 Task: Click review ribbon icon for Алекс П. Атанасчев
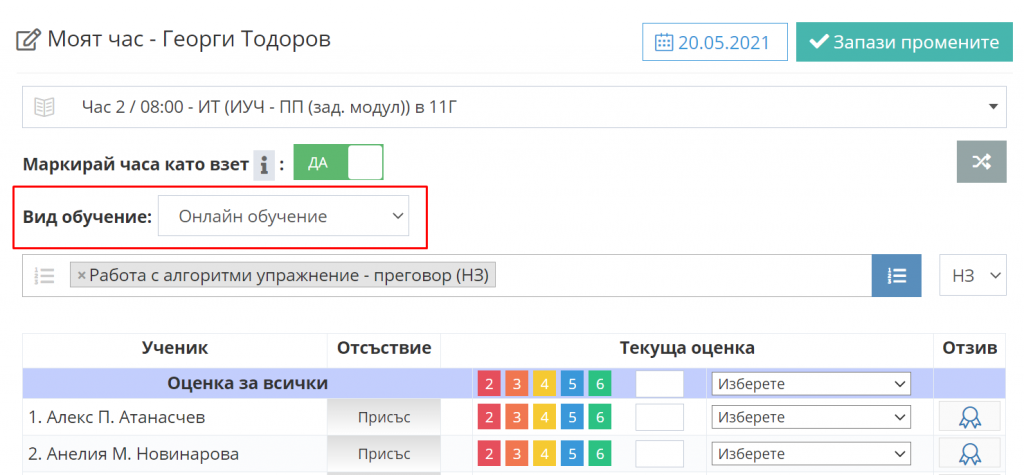tap(969, 418)
